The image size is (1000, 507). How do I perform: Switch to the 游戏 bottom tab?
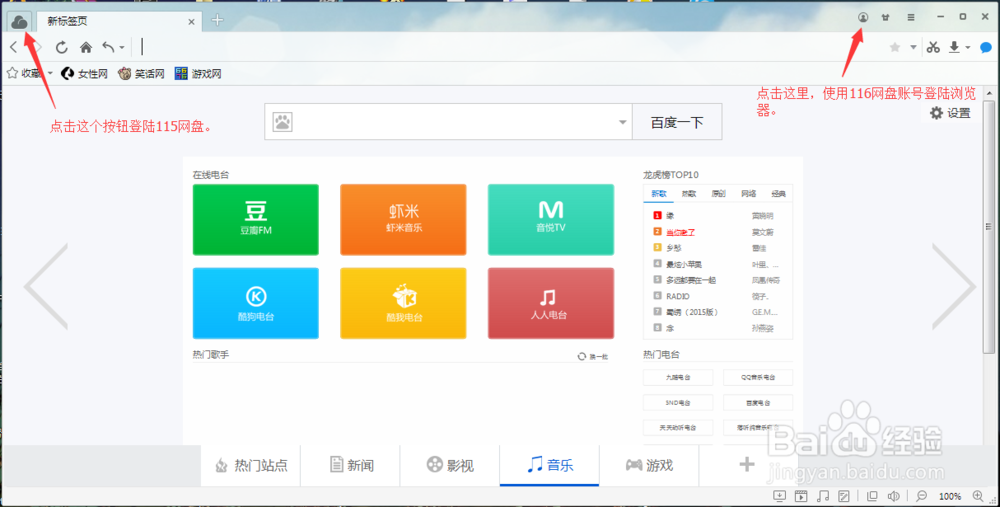tap(649, 466)
